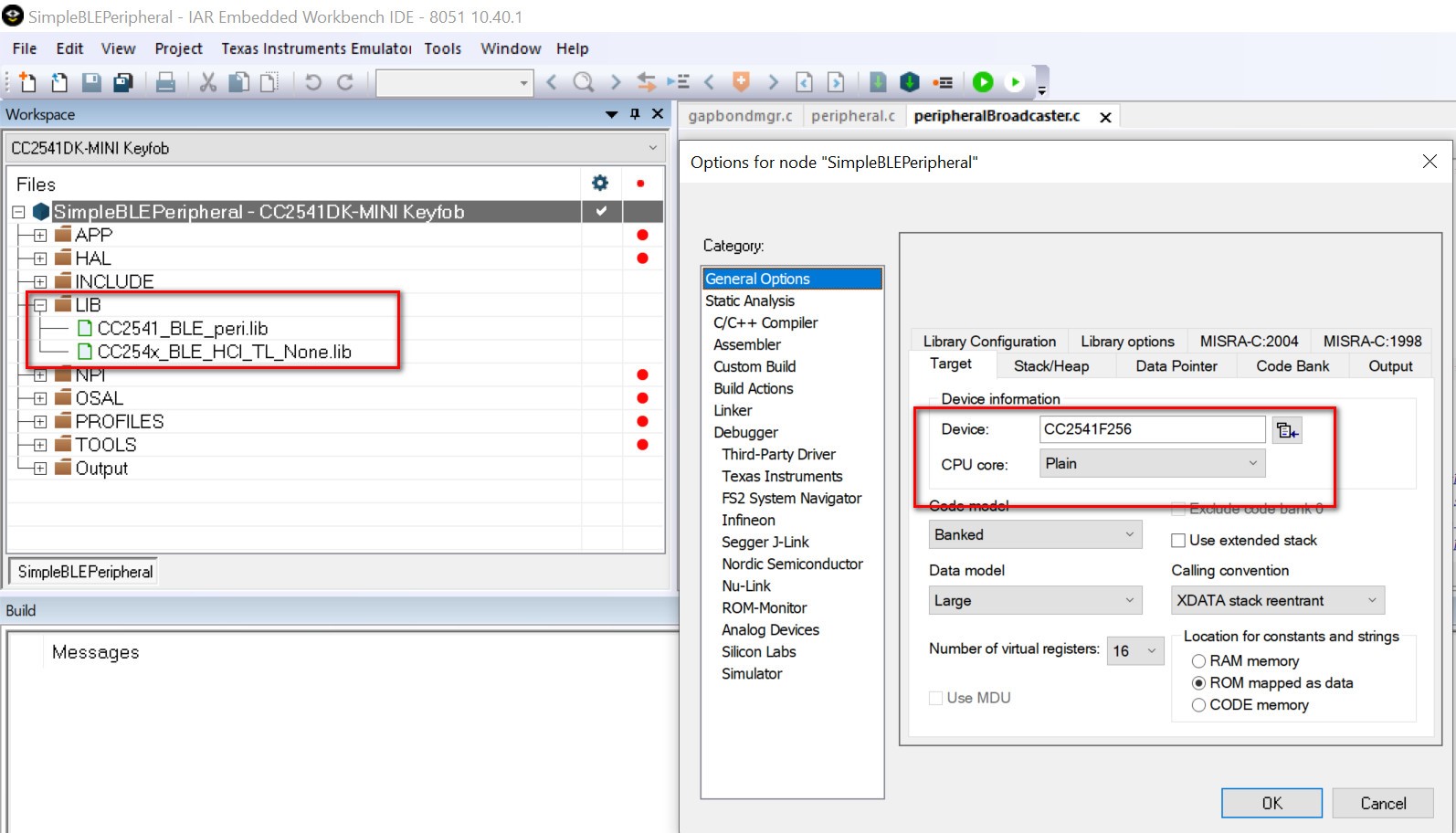Open Code model Banked dropdown
The height and width of the screenshot is (833, 1456).
1036,534
